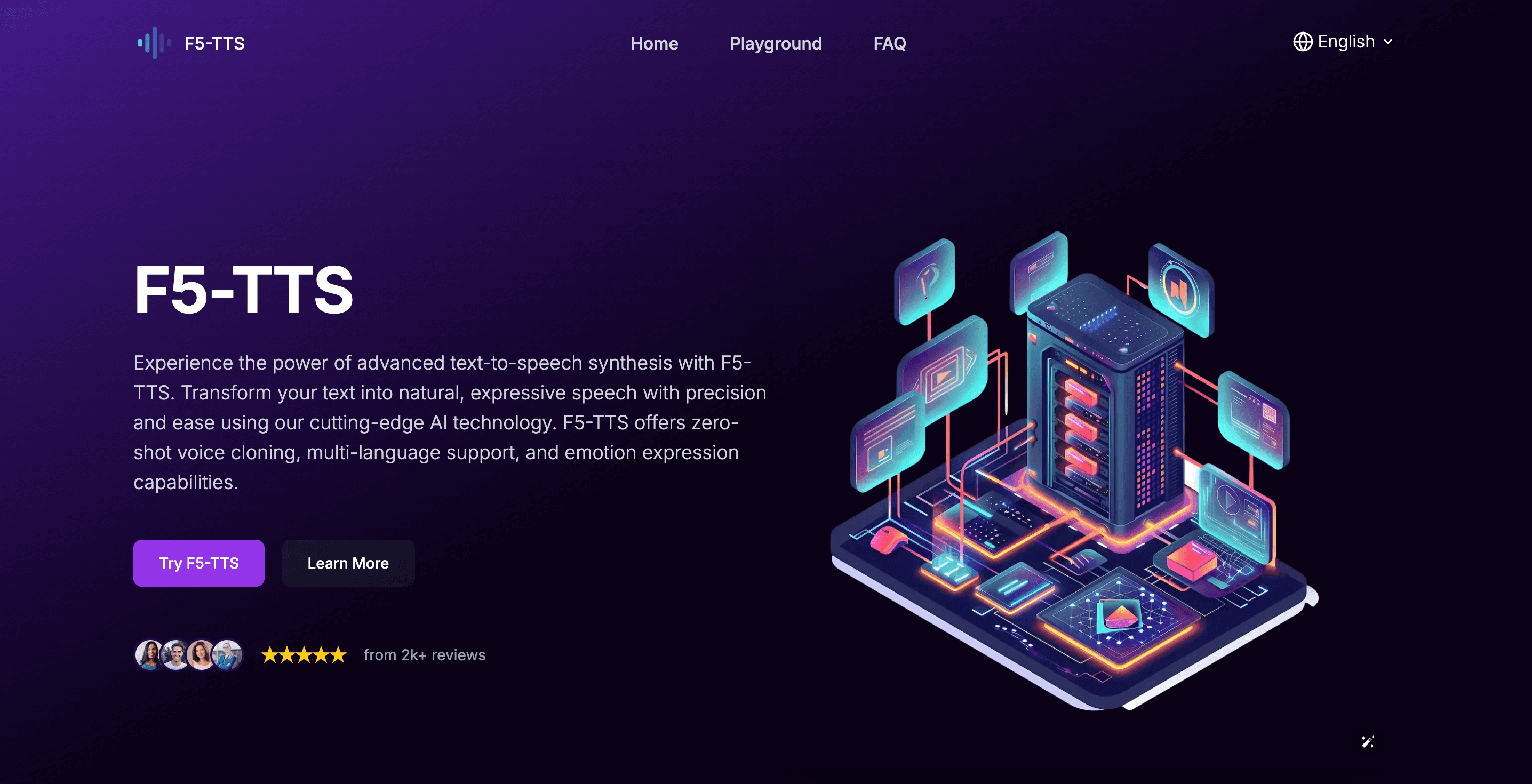
Task: Click the first reviewer avatar
Action: click(149, 655)
